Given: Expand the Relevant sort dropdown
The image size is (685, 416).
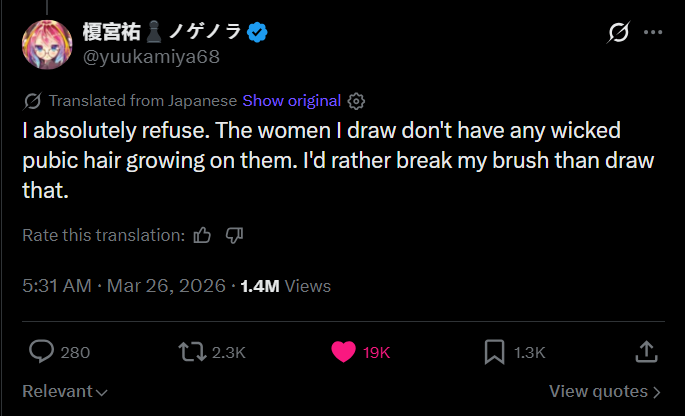Looking at the screenshot, I should click(x=65, y=391).
